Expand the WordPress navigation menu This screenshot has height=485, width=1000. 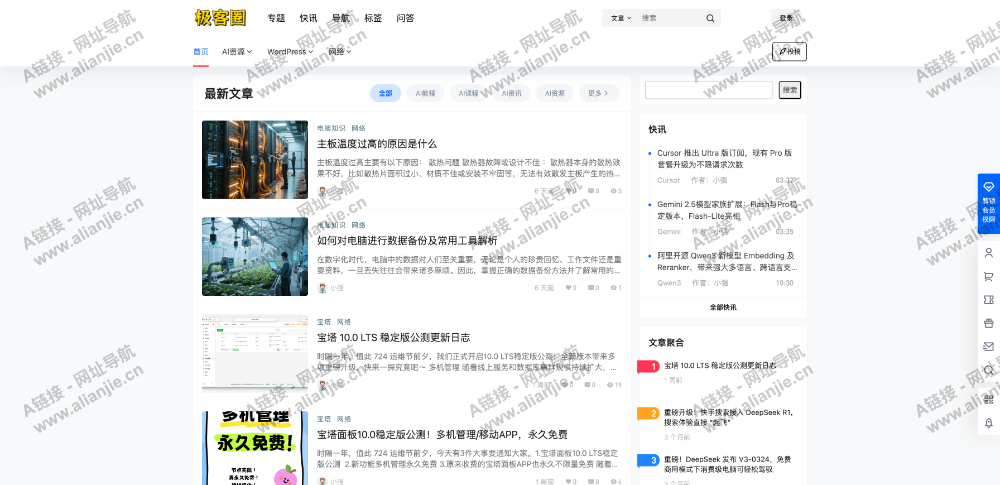290,52
